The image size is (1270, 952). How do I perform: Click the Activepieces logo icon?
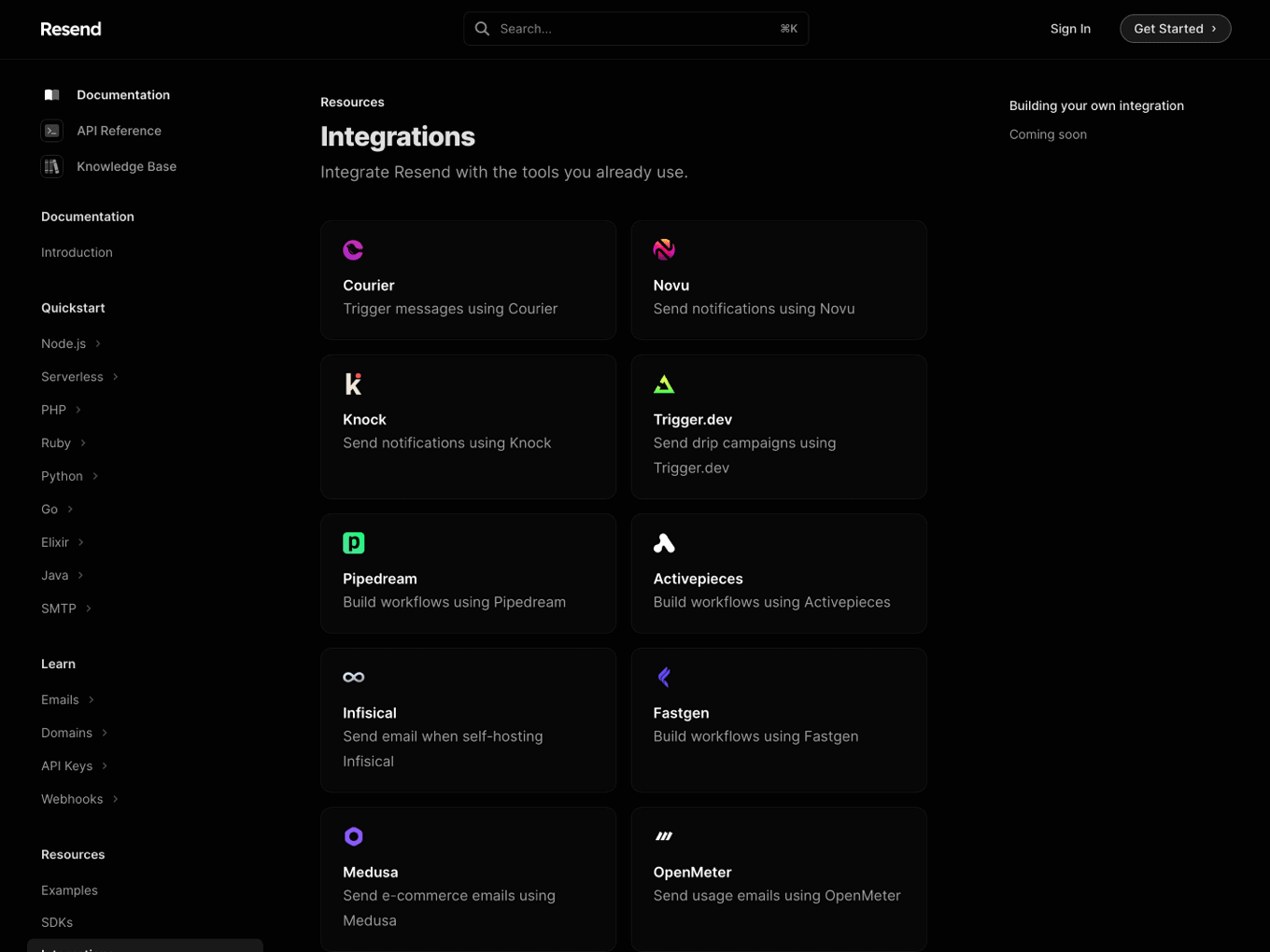point(664,543)
